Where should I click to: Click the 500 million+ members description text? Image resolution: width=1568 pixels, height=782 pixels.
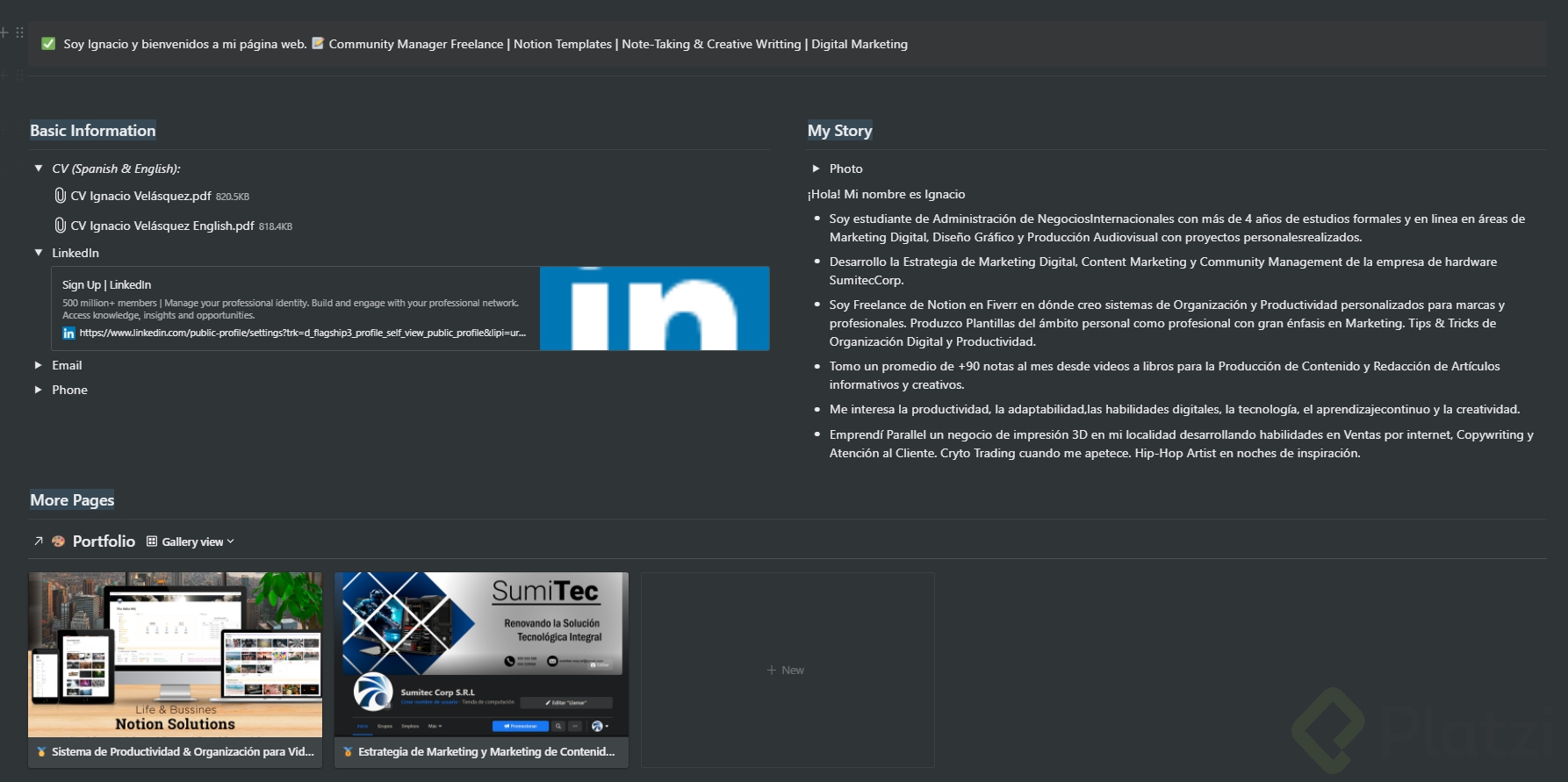tap(291, 309)
